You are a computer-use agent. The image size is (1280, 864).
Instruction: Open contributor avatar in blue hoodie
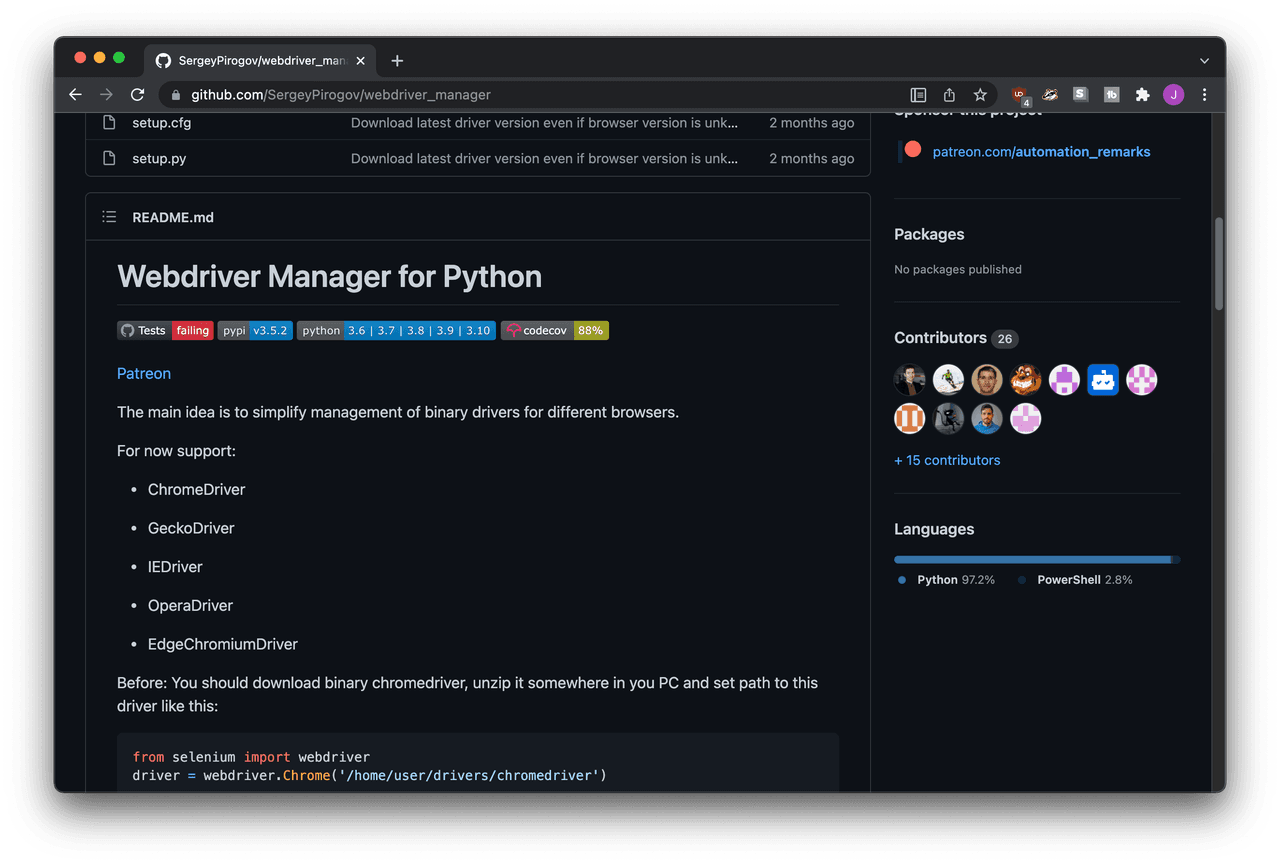(987, 418)
